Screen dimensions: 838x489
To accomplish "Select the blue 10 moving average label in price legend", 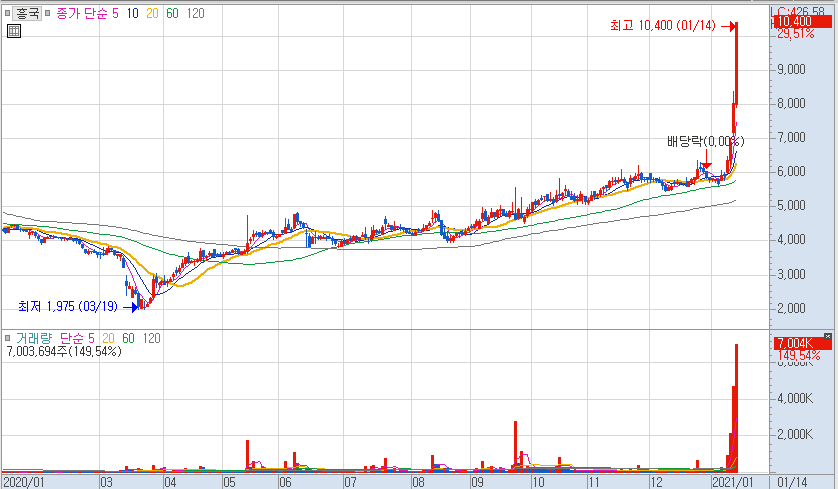I will tap(132, 13).
